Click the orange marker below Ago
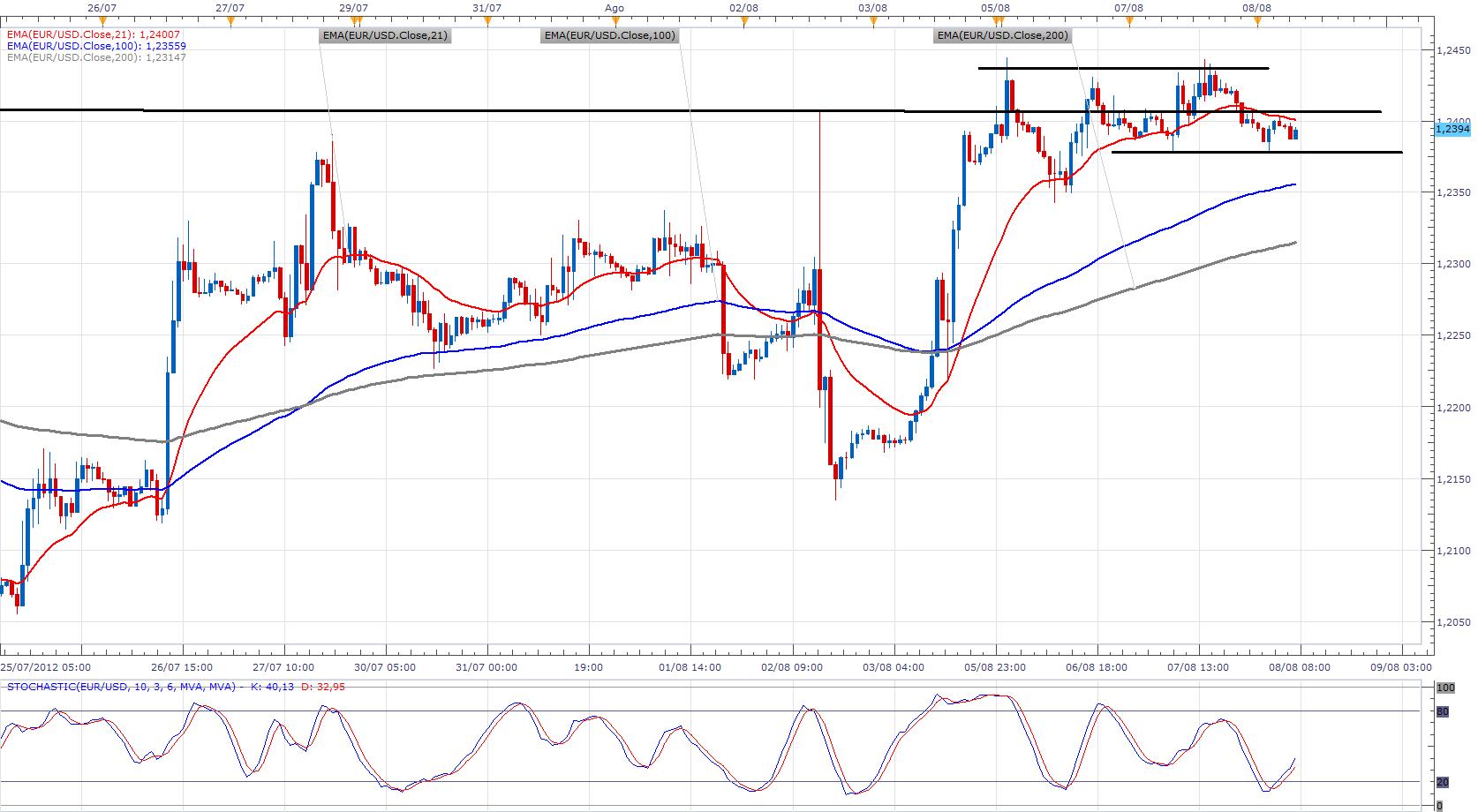Screen dimensions: 1478x812 click(x=615, y=22)
